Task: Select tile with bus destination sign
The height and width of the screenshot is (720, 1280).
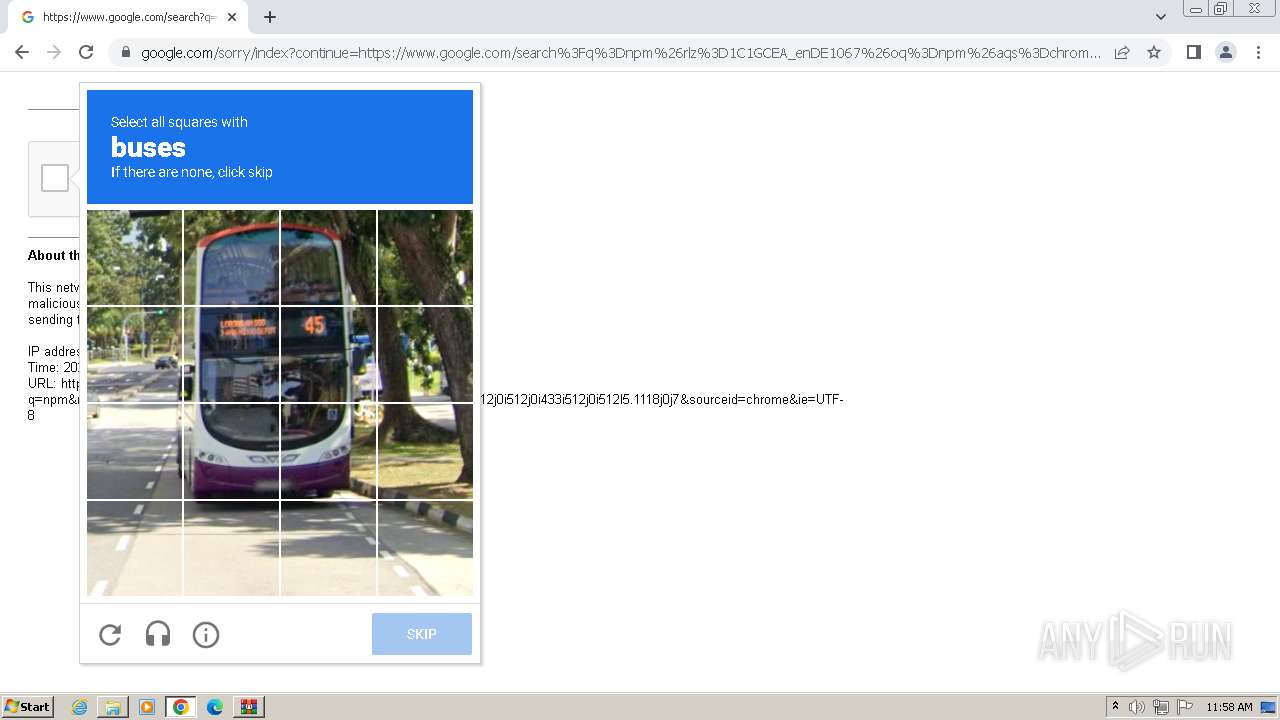Action: point(231,354)
